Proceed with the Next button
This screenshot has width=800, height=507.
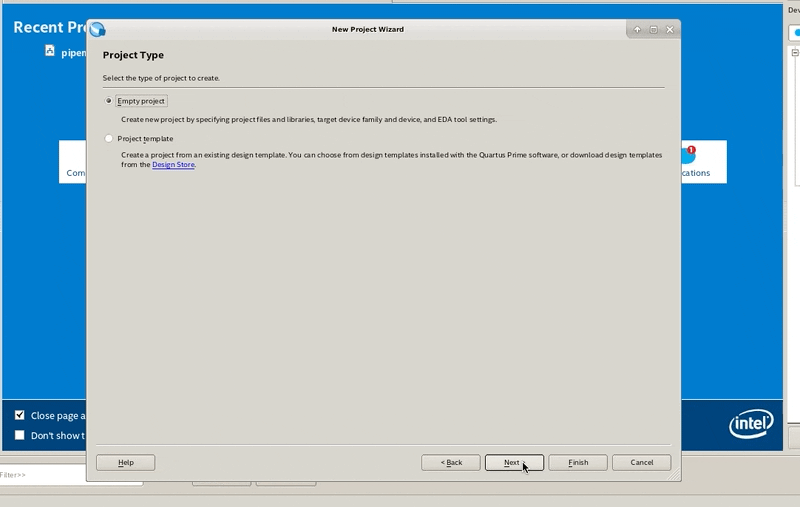514,463
